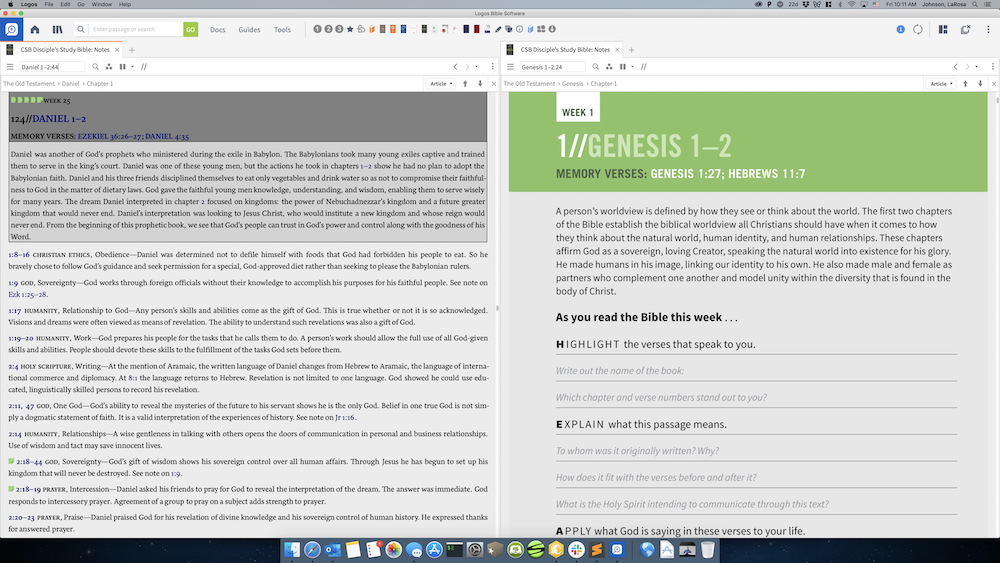1000x563 pixels.
Task: Expand columns dropdown arrow in left panel
Action: point(132,67)
